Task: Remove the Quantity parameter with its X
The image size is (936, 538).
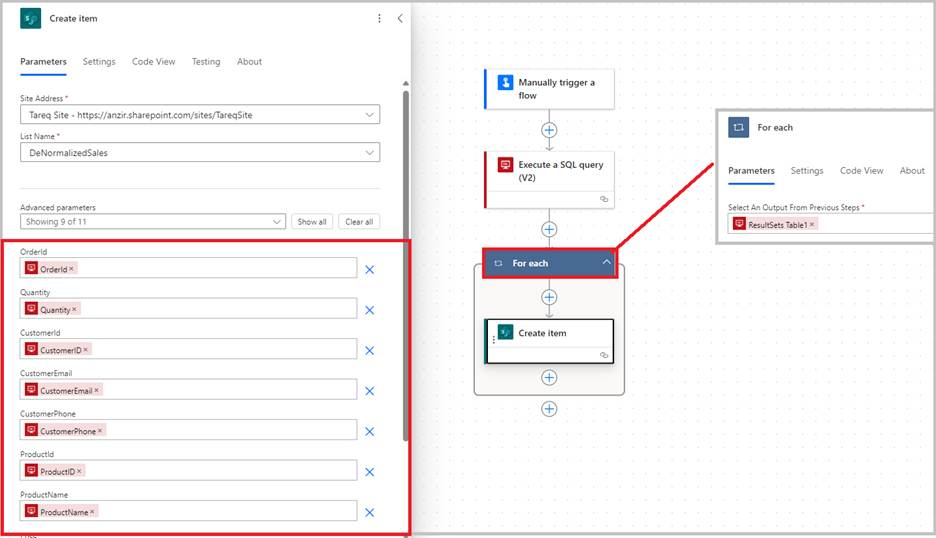Action: pyautogui.click(x=370, y=310)
